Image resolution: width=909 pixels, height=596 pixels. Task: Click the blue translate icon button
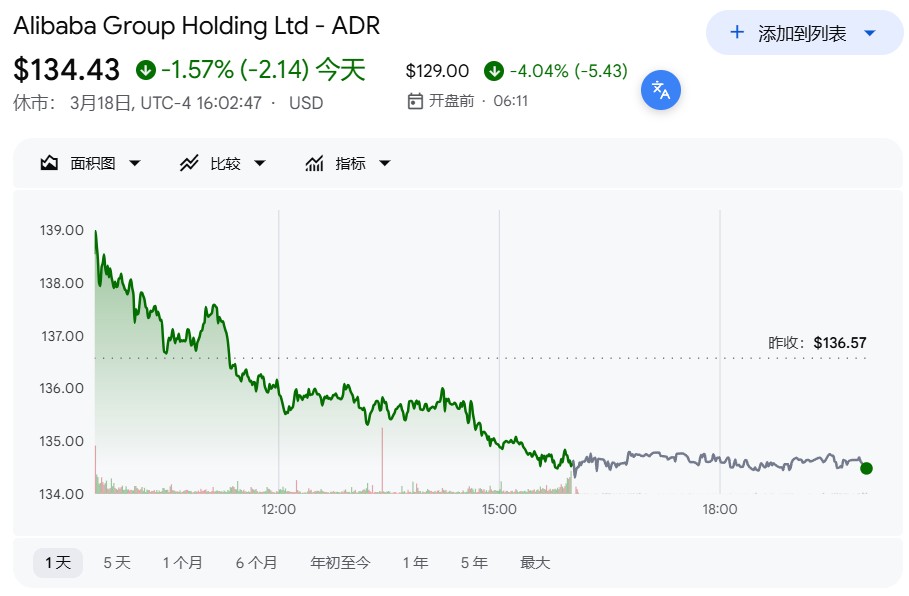tap(661, 89)
